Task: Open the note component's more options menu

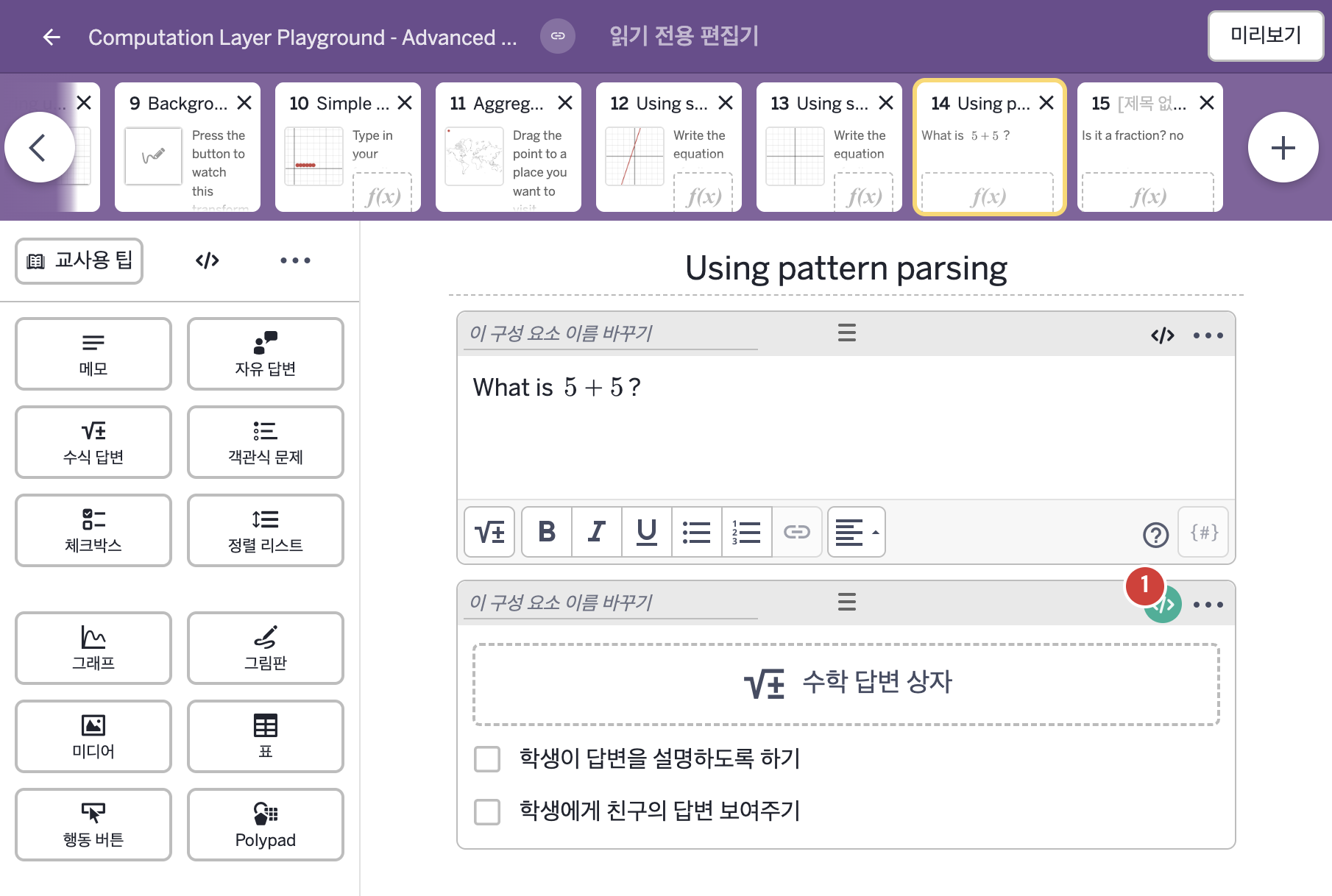Action: coord(1208,335)
